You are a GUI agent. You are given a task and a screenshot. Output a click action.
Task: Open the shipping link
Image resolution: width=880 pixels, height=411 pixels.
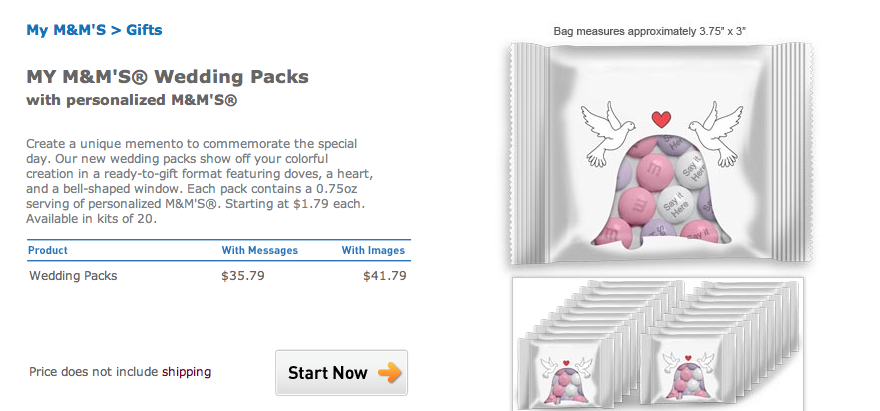186,372
